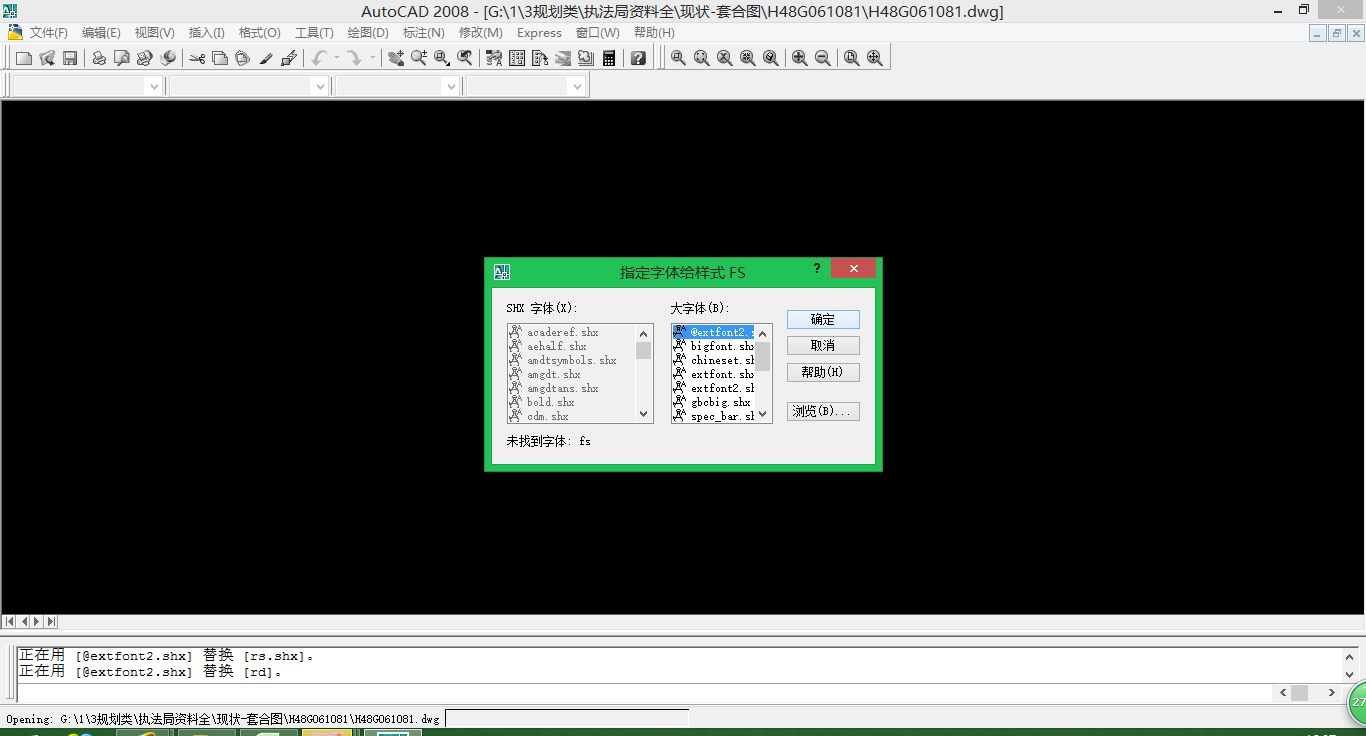Click acaderef.shx in SHX font list
Viewport: 1366px width, 736px height.
coord(563,332)
